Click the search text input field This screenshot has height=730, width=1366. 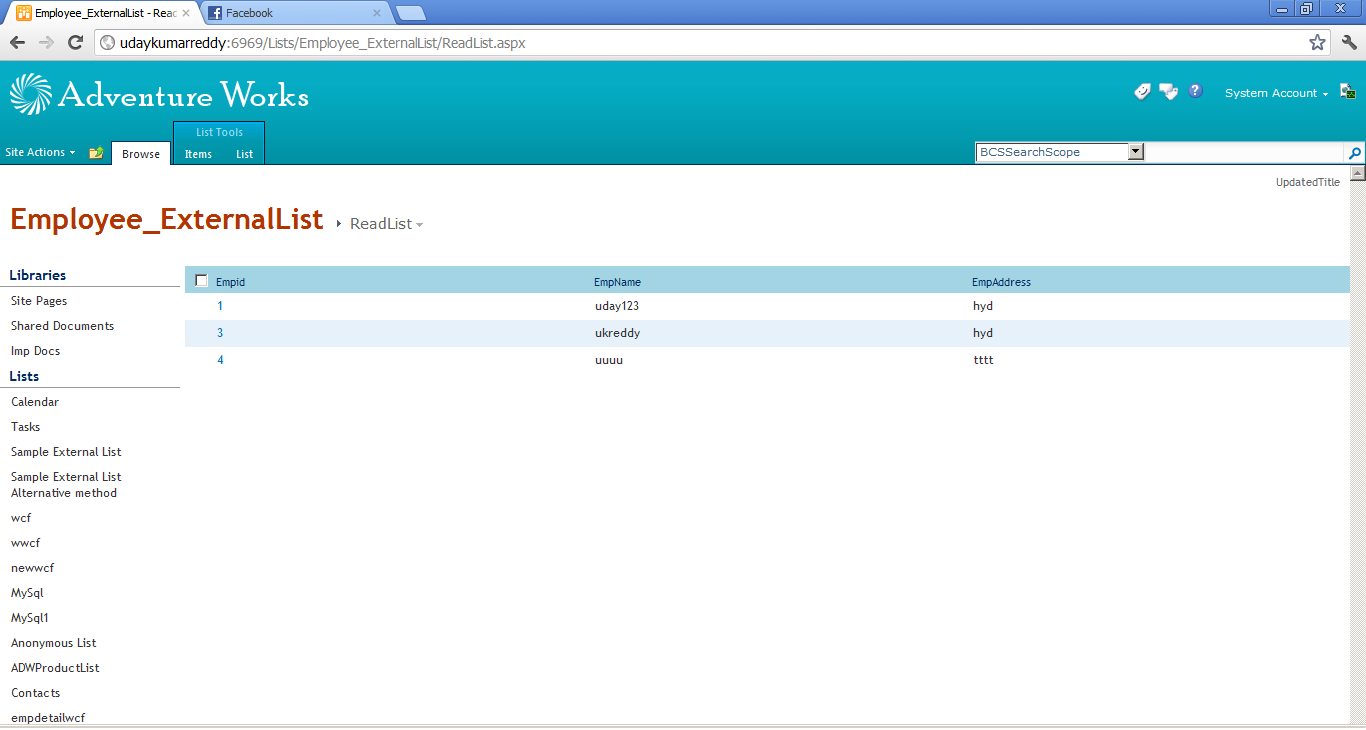pyautogui.click(x=1245, y=153)
